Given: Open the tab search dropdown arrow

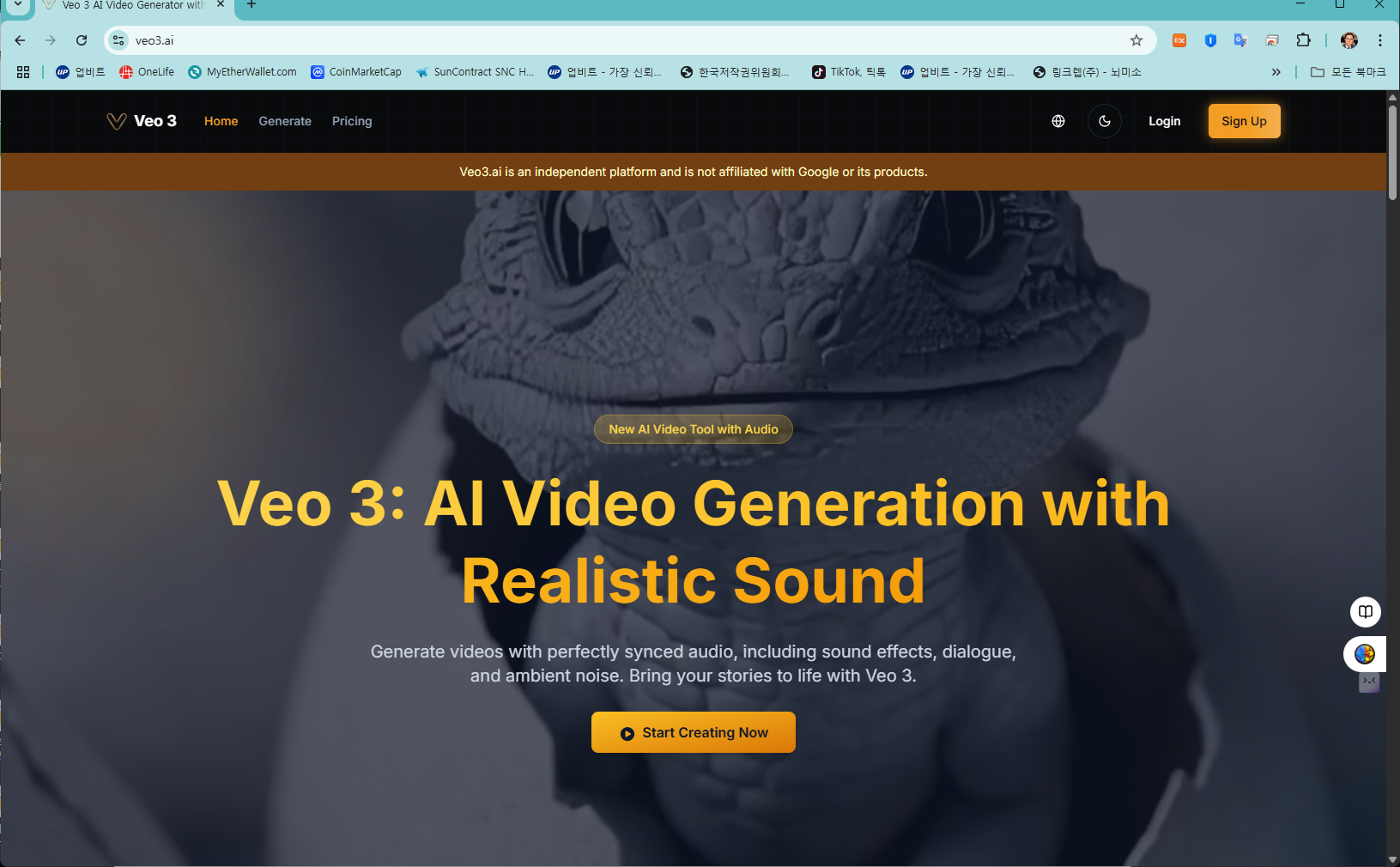Looking at the screenshot, I should (x=17, y=5).
